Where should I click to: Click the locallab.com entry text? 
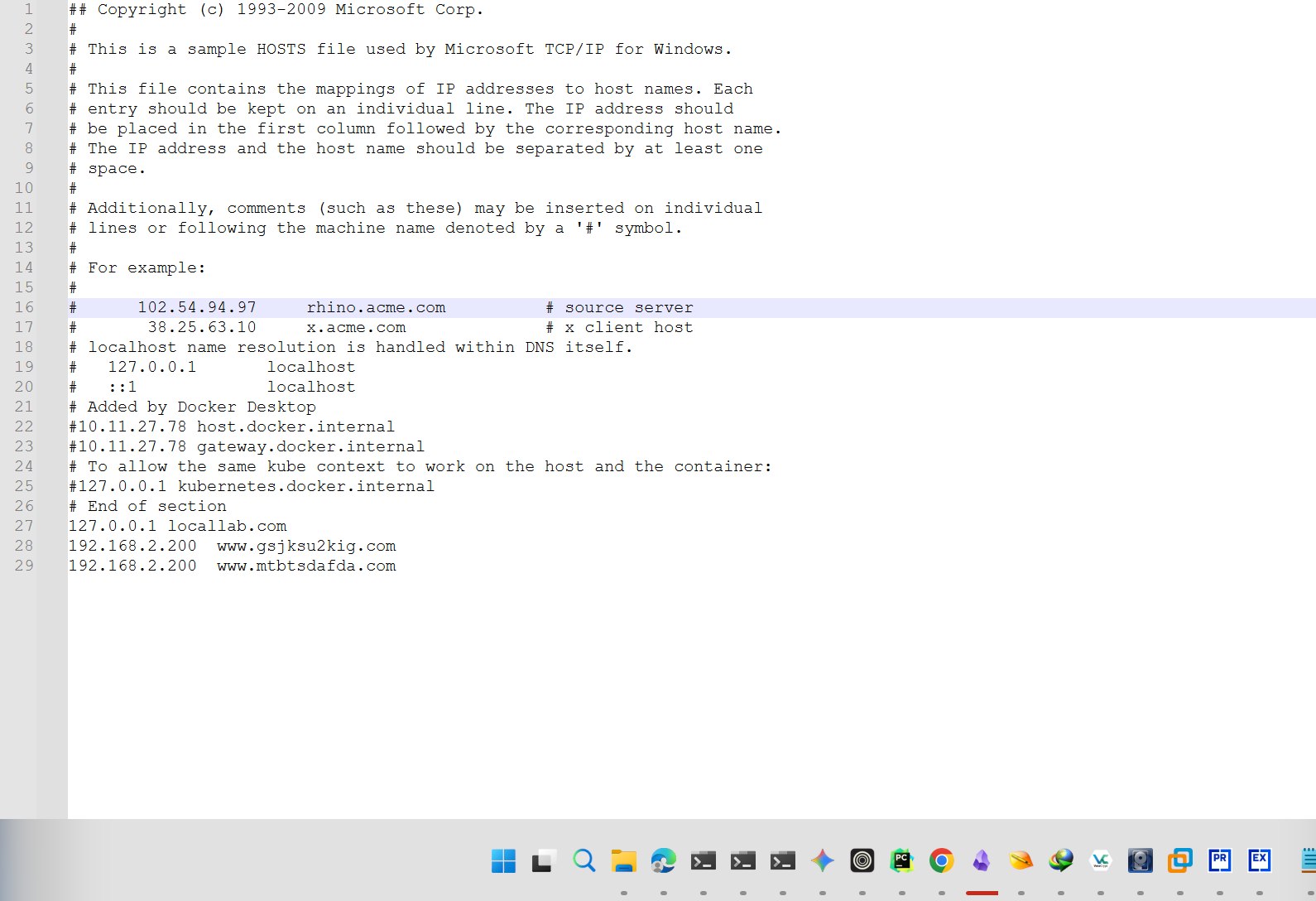(227, 527)
